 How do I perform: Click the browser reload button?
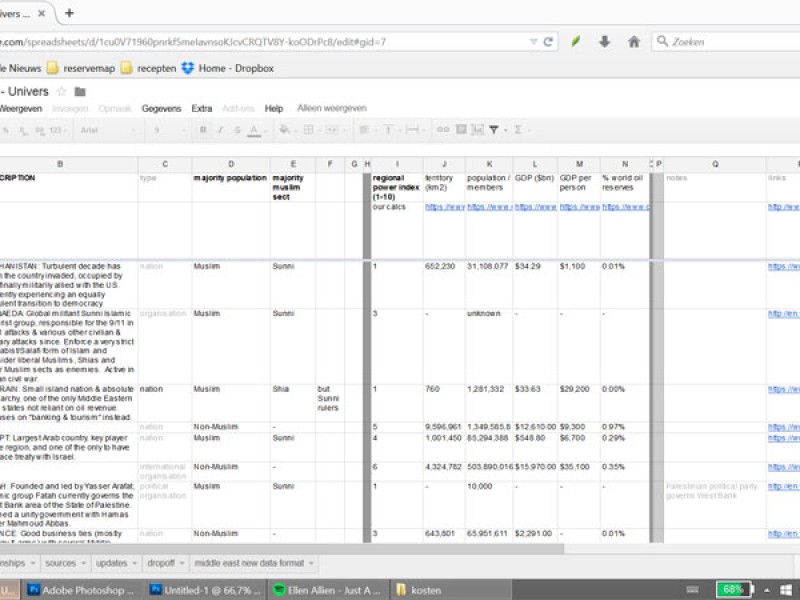point(549,42)
